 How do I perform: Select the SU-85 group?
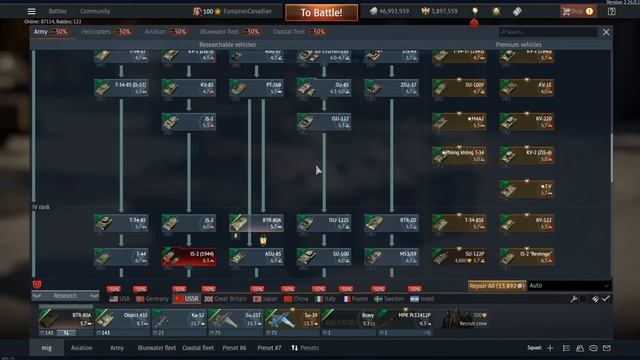point(324,88)
